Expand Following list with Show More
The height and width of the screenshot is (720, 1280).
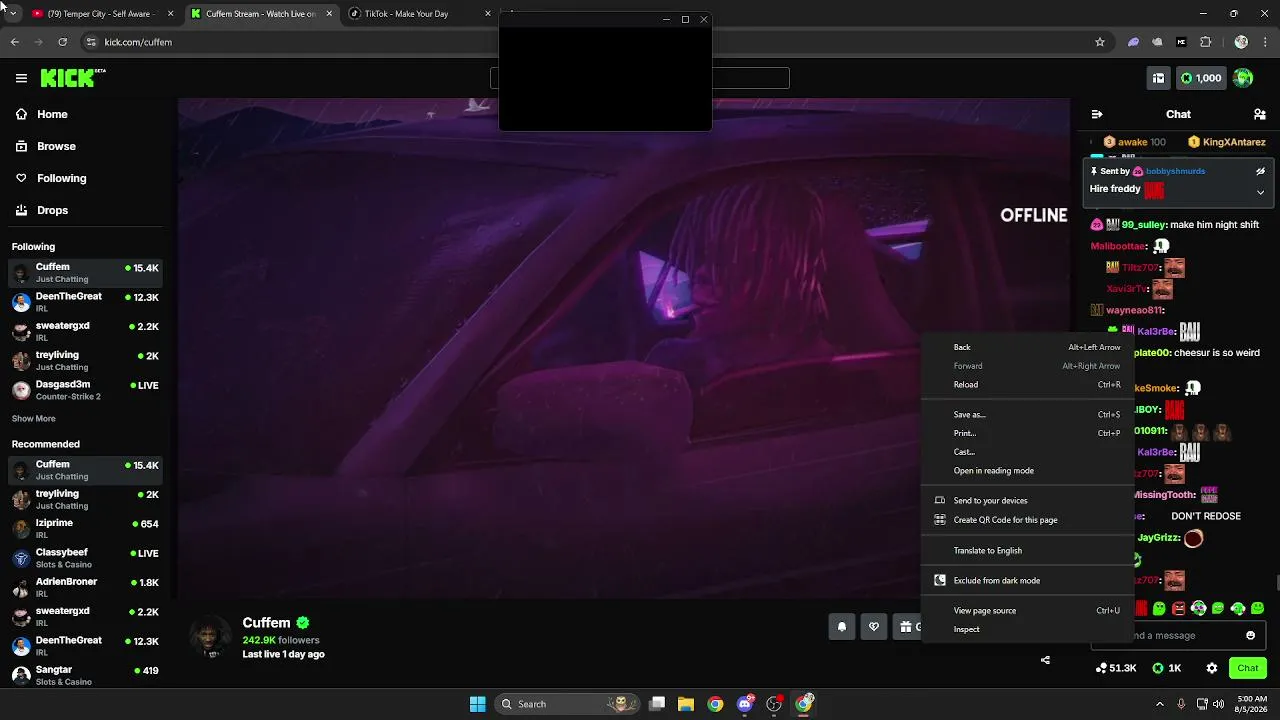[x=34, y=418]
